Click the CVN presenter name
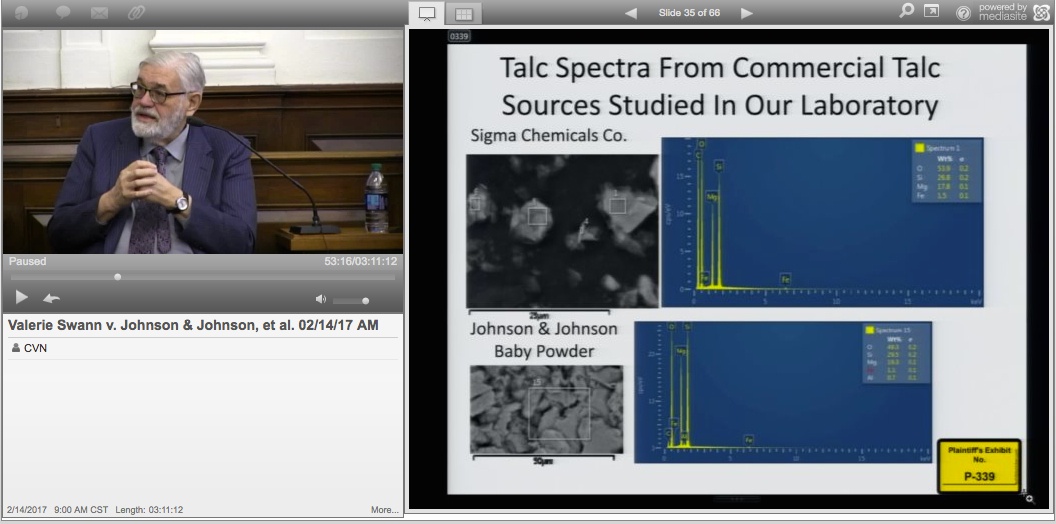Screen dimensions: 1056x524 pos(35,348)
